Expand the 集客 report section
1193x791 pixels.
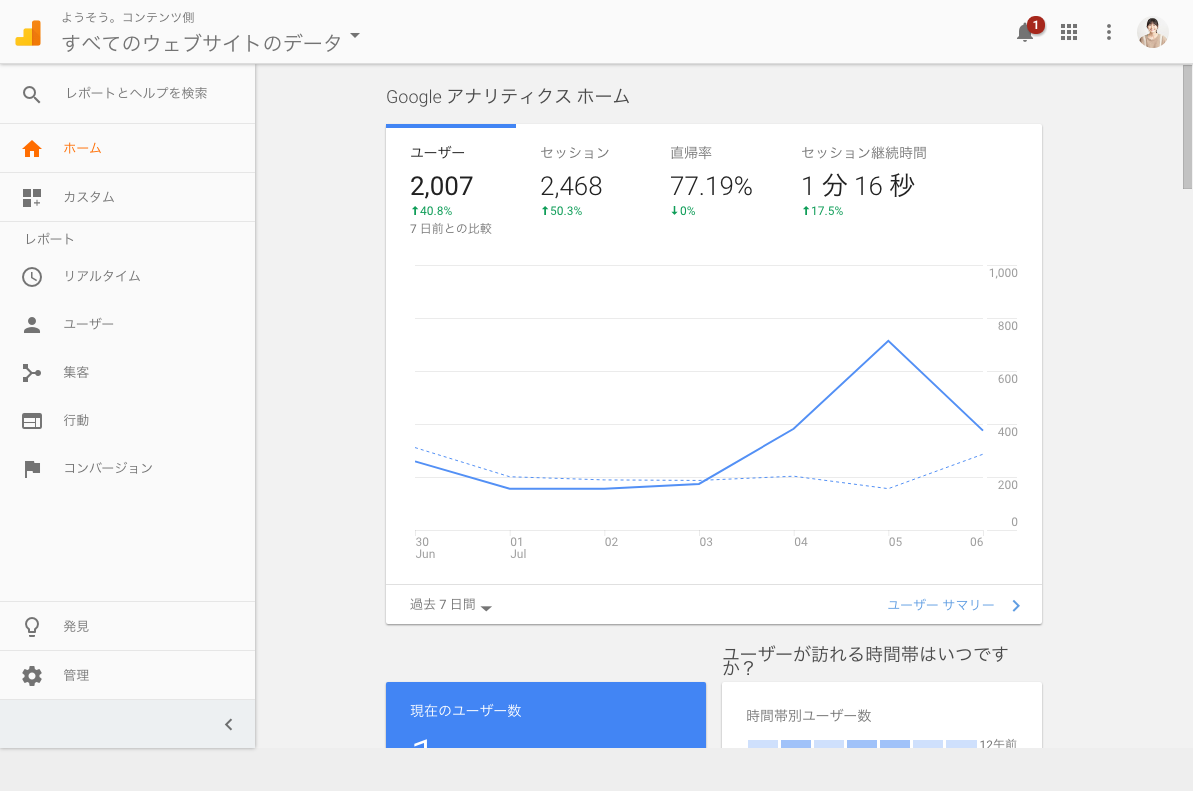click(x=128, y=372)
